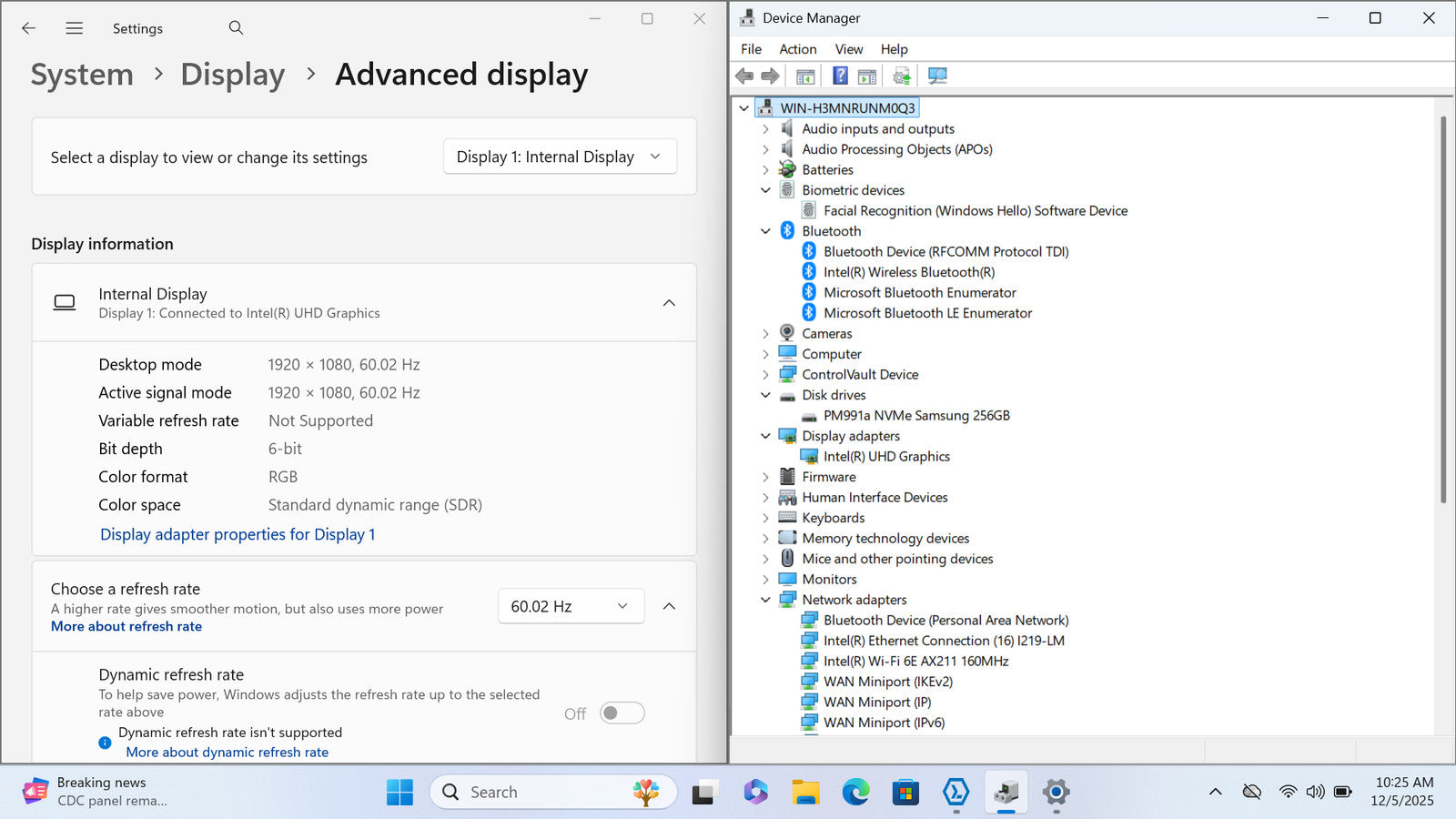Open the View menu in Device Manager
The width and height of the screenshot is (1456, 819).
click(848, 49)
